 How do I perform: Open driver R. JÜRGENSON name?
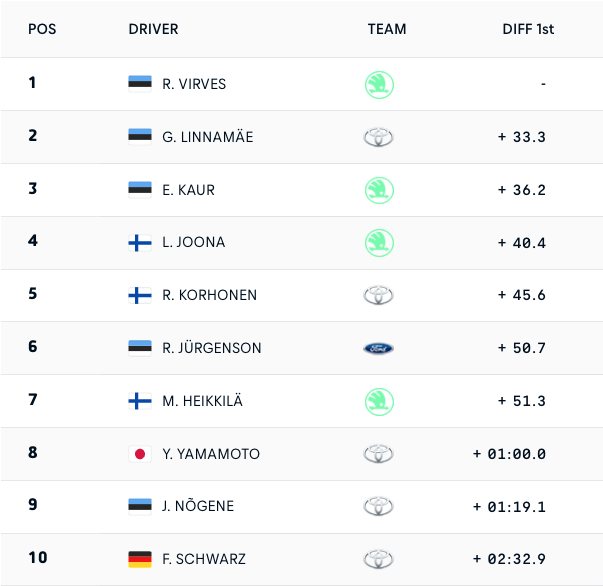(211, 348)
